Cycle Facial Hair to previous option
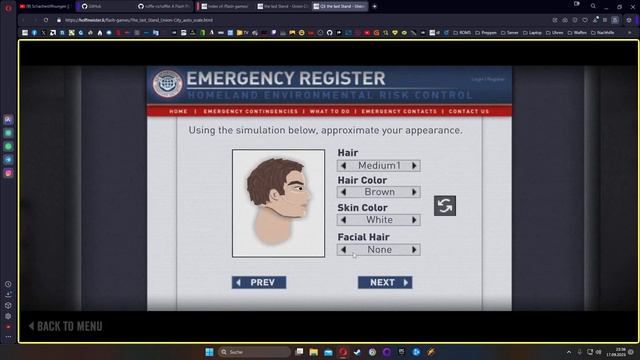The height and width of the screenshot is (360, 640). 343,249
